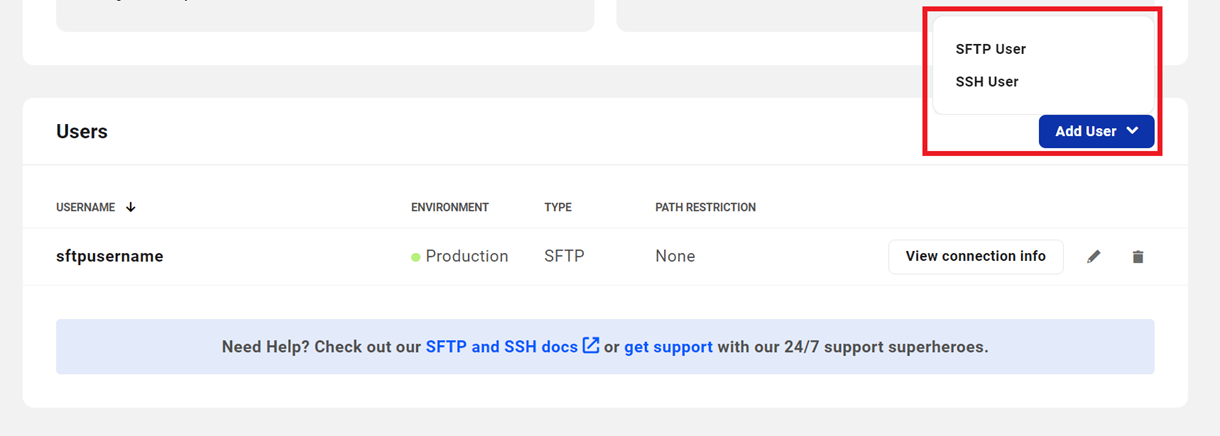
Task: Click the None path restriction value
Action: [x=675, y=256]
